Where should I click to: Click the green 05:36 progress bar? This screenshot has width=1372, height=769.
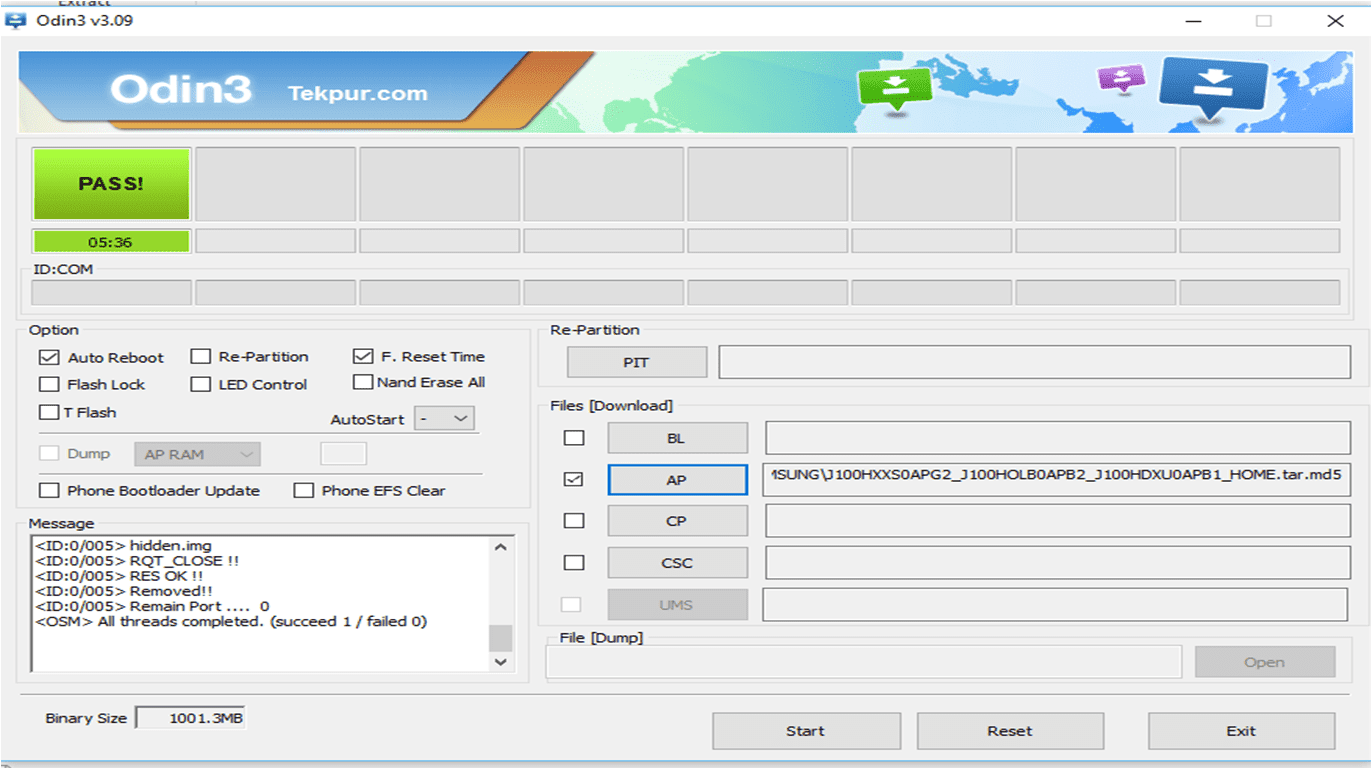[111, 241]
